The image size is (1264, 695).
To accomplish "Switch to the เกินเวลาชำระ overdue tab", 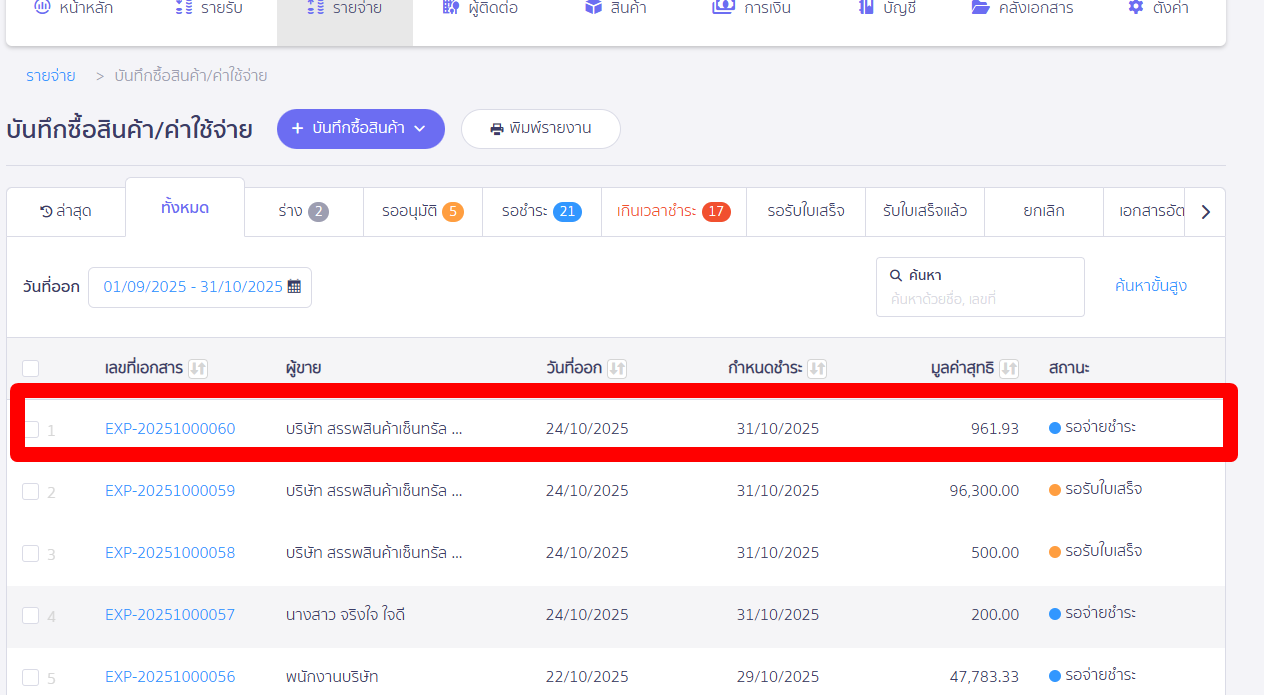I will coord(674,211).
